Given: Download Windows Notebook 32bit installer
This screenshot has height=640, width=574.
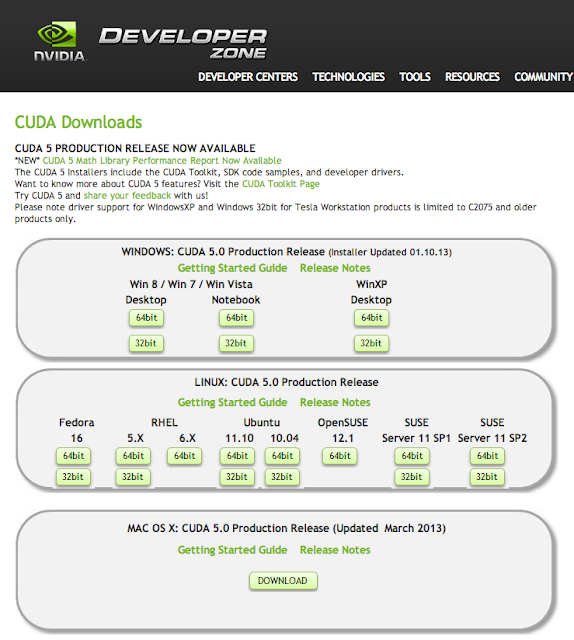Looking at the screenshot, I should [236, 343].
